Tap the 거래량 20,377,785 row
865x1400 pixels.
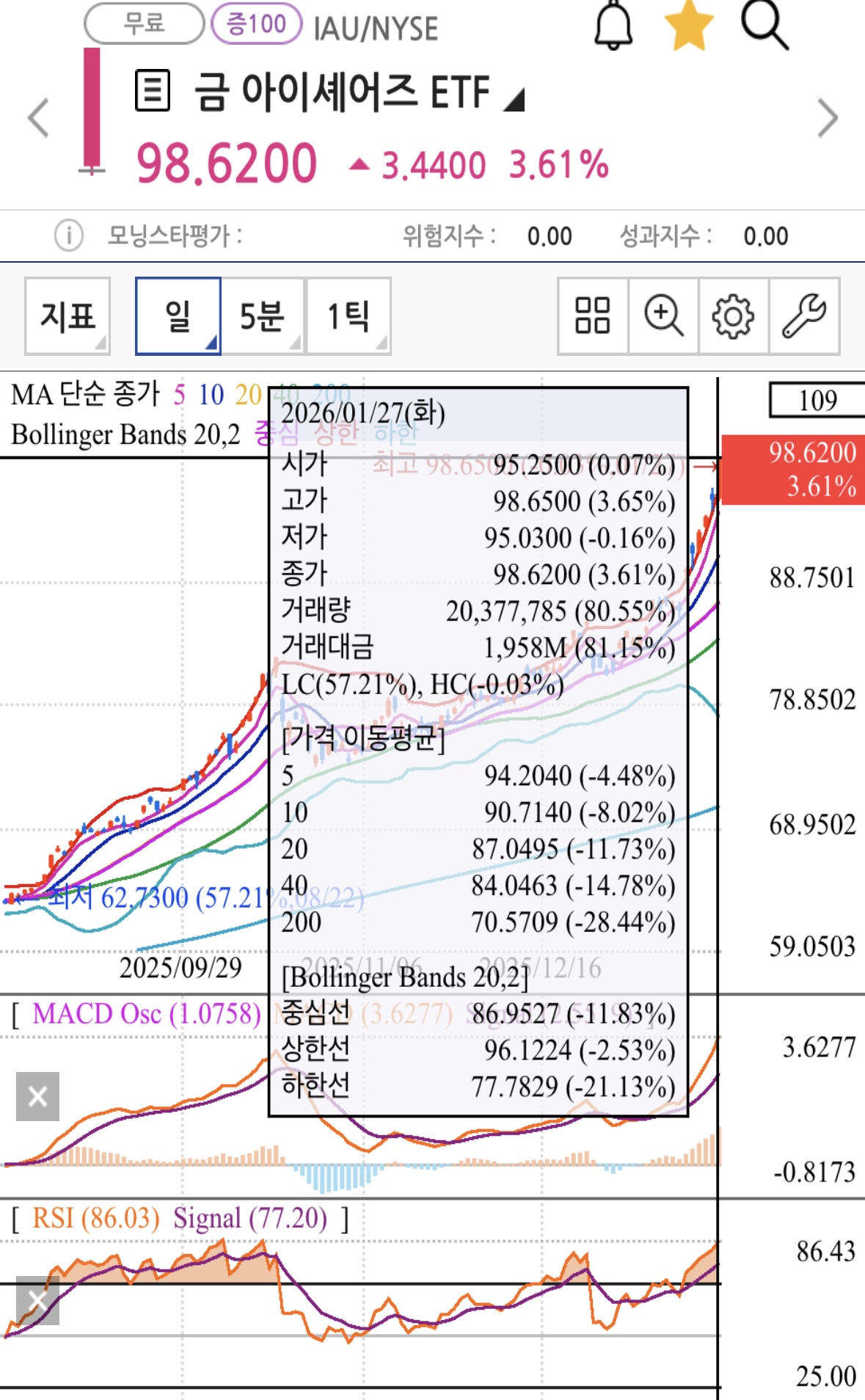pos(478,610)
